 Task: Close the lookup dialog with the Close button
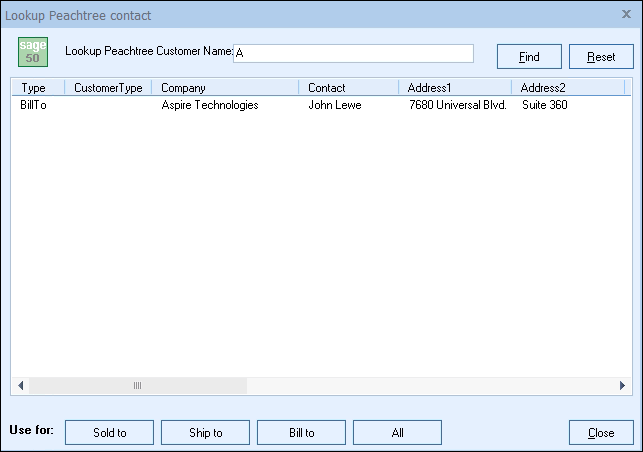pyautogui.click(x=601, y=433)
